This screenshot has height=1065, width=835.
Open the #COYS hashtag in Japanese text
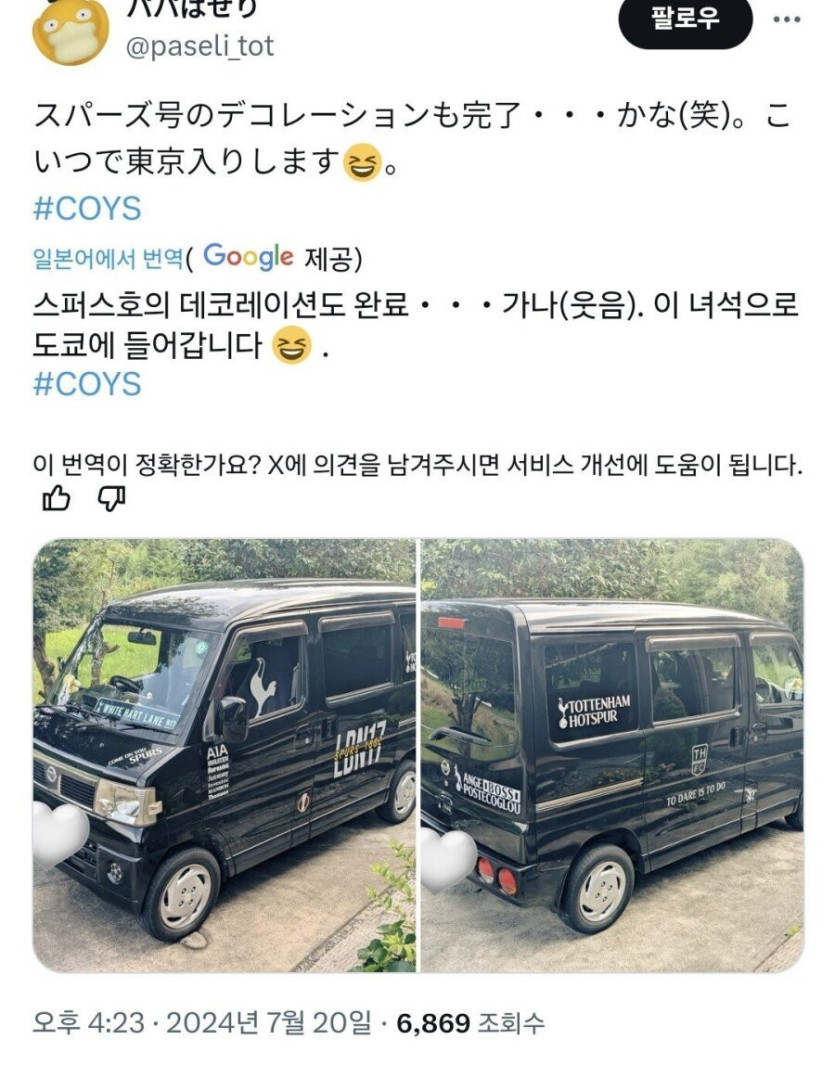point(87,209)
